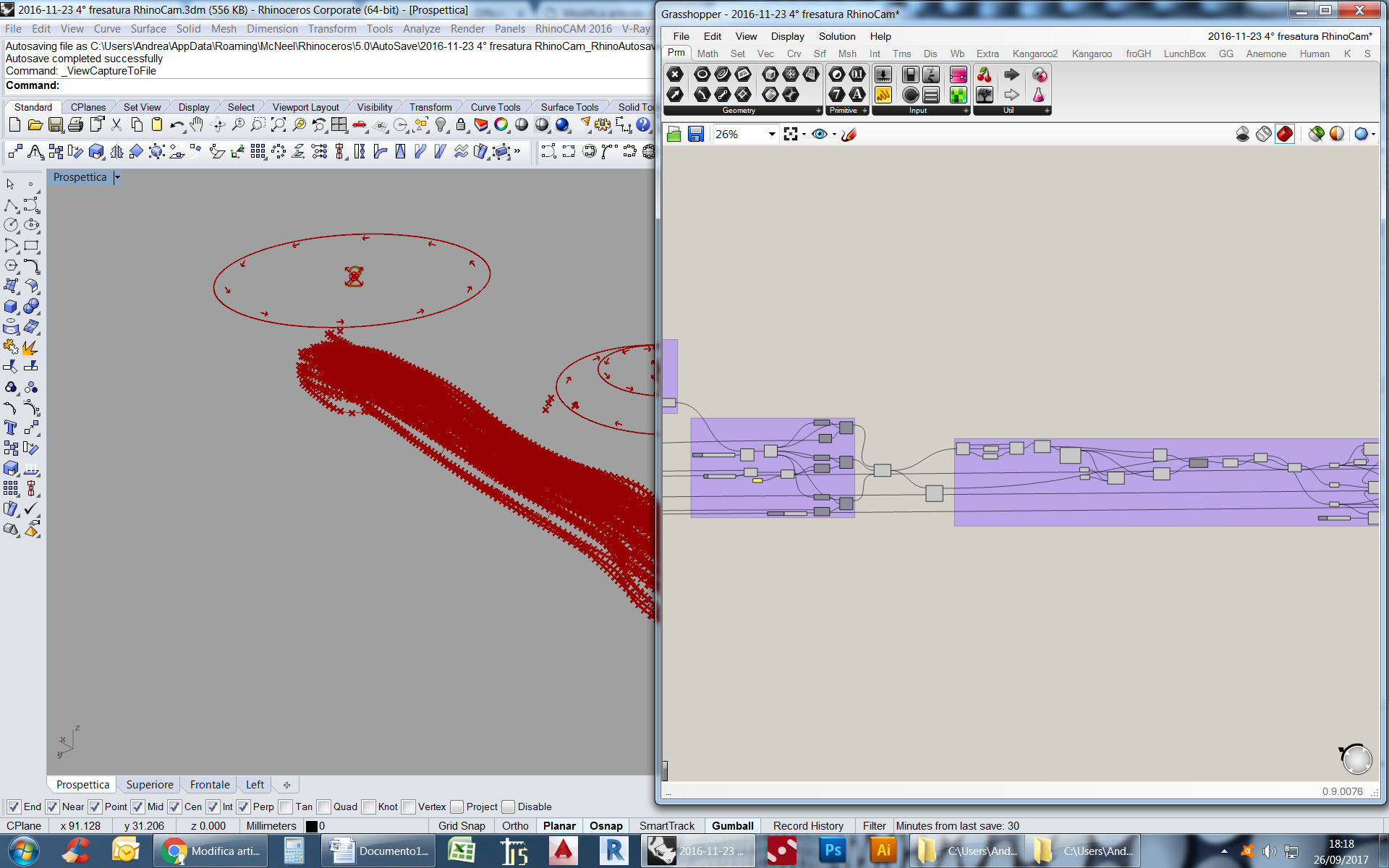Open preview mesh quality dropdown in Grasshopper
The image size is (1389, 868).
[x=1373, y=134]
